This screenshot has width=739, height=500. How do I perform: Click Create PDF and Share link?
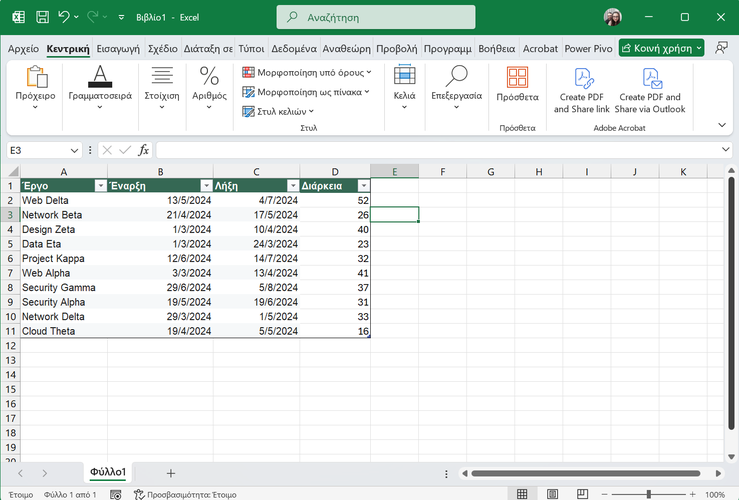[582, 90]
